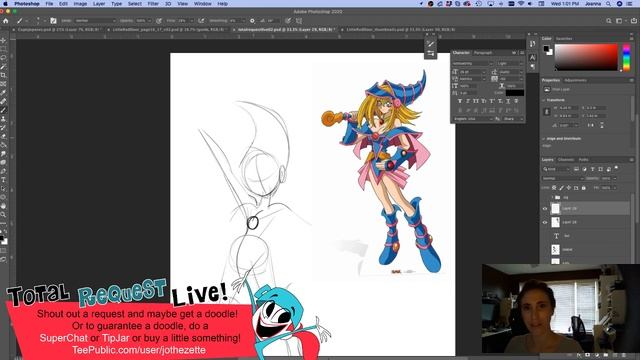Open layer filter Kind dropdown
The image size is (640, 360).
556,169
